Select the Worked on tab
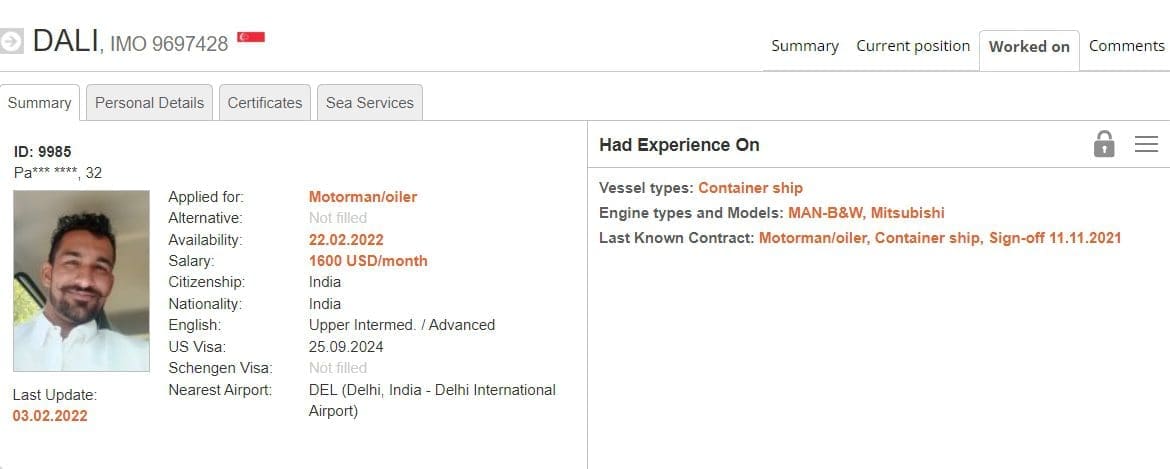The height and width of the screenshot is (469, 1170). pyautogui.click(x=1029, y=47)
